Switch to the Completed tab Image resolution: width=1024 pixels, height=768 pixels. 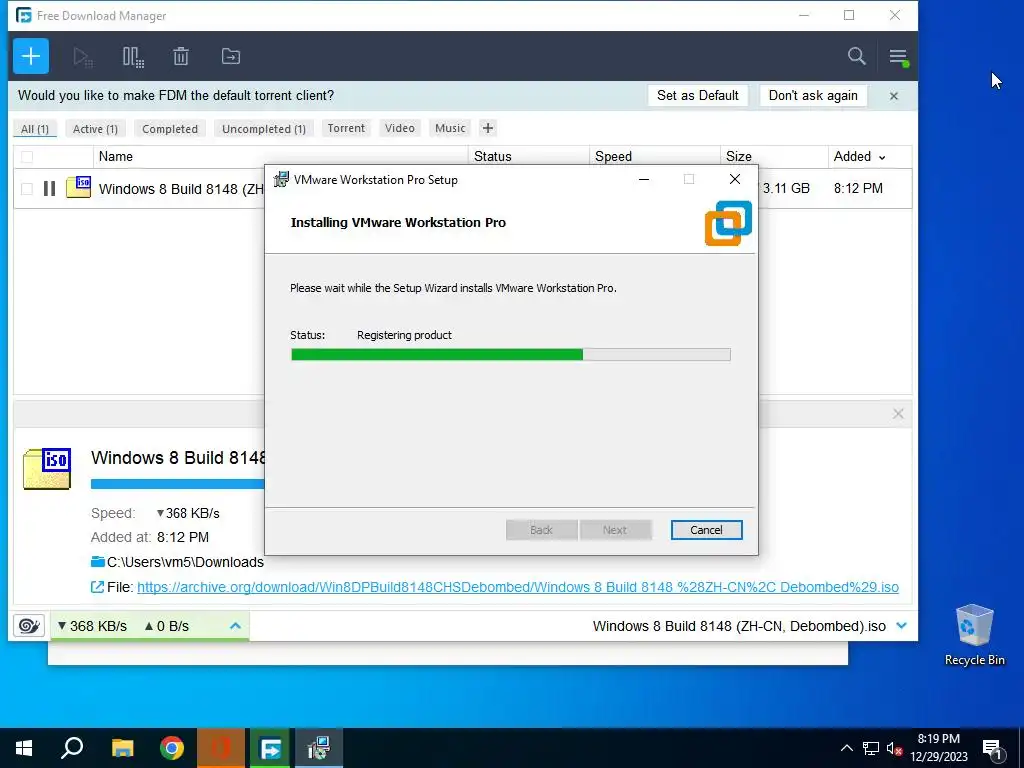tap(170, 129)
